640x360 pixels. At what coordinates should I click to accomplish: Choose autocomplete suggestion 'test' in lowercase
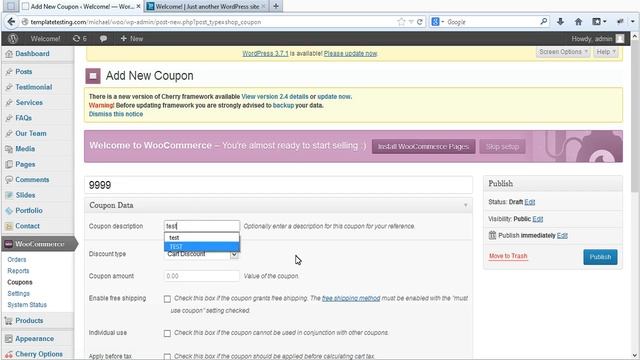pos(202,238)
